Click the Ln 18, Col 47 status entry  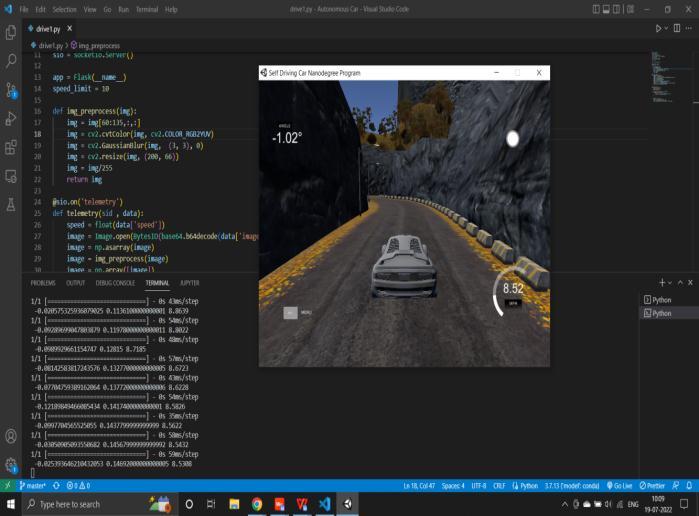pyautogui.click(x=419, y=486)
